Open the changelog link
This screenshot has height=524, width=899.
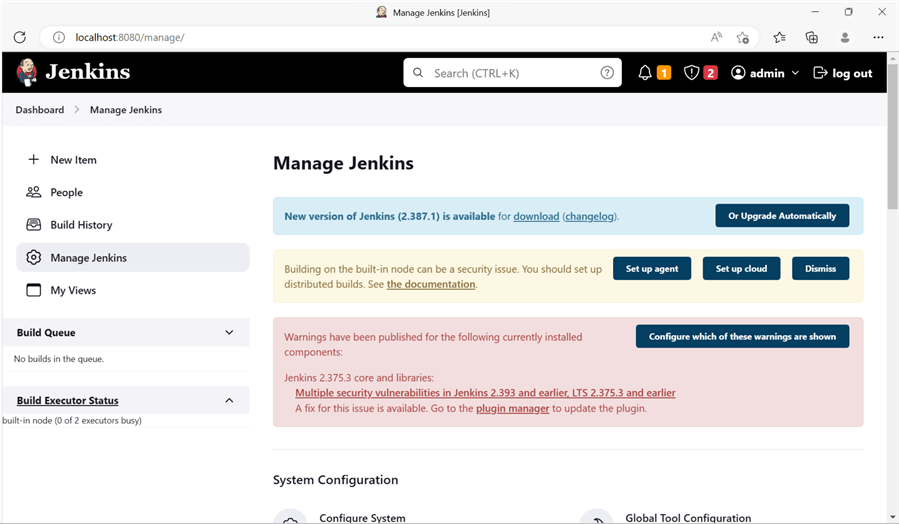589,216
